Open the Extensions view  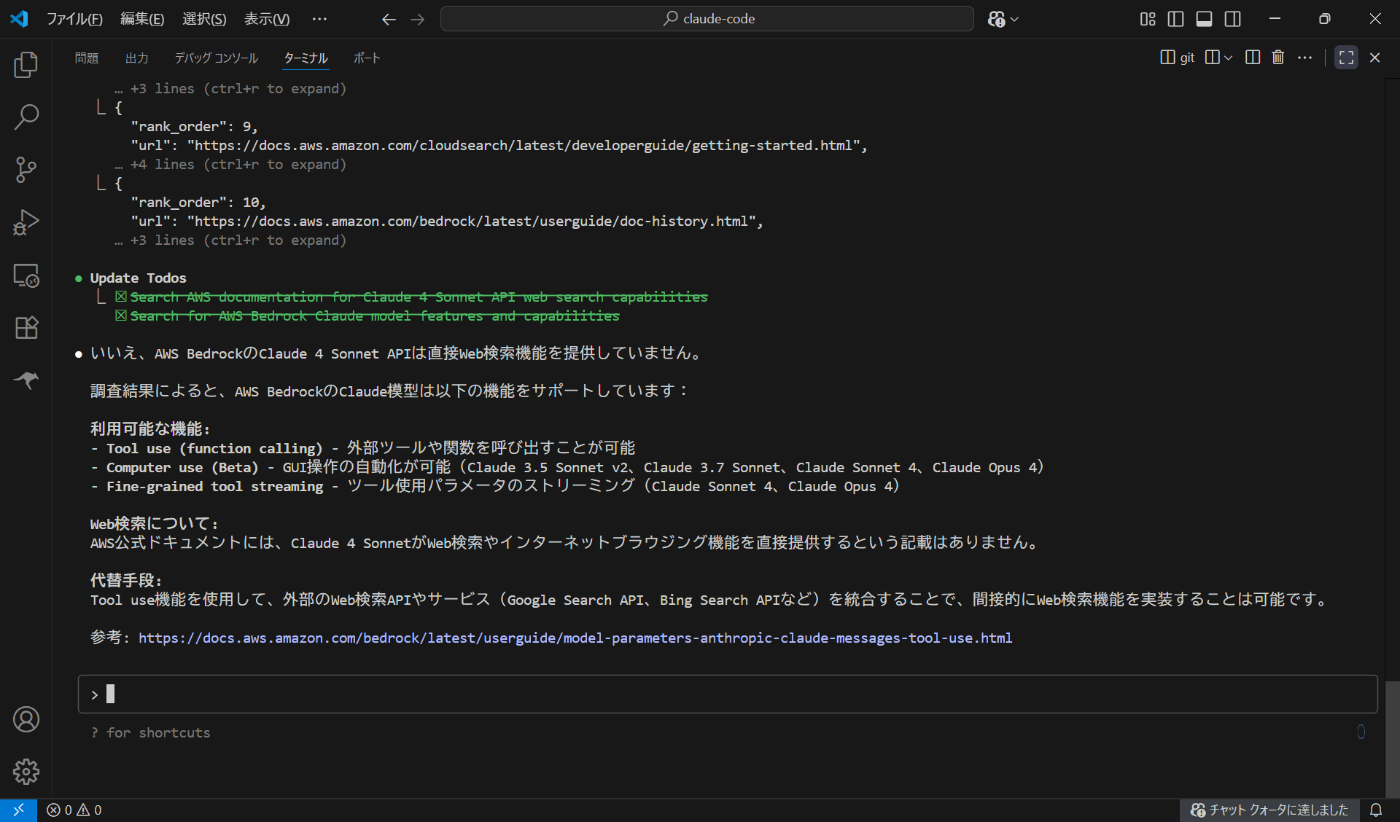tap(26, 327)
